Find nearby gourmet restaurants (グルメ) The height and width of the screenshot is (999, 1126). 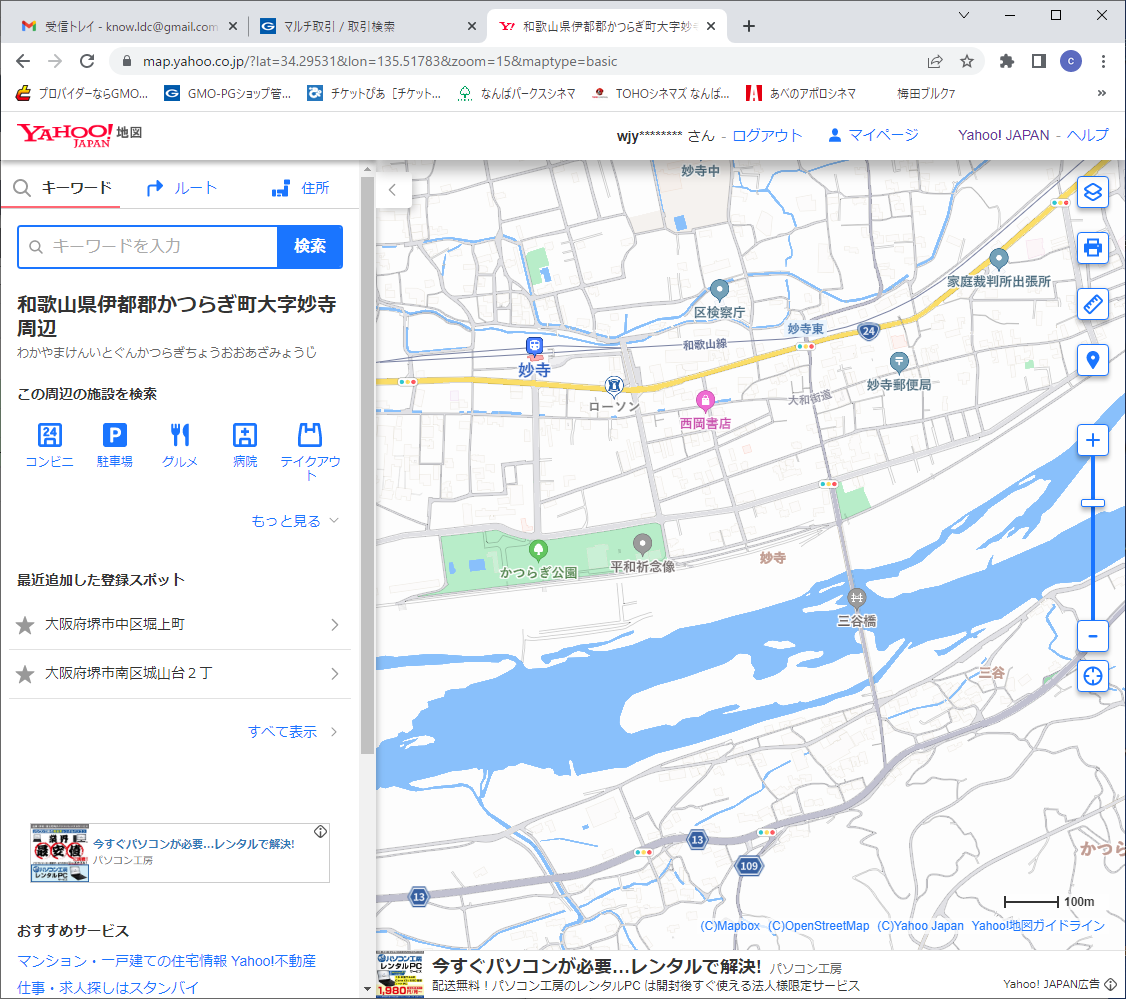point(180,445)
